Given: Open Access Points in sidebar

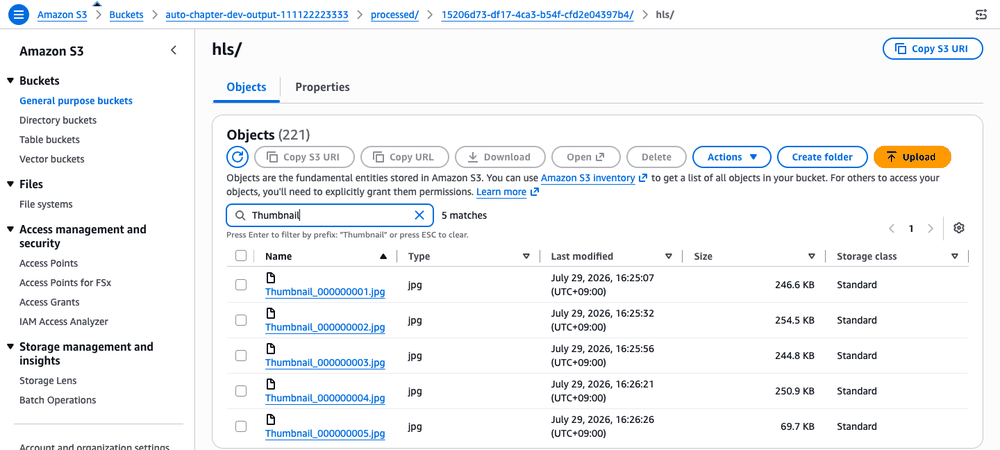Looking at the screenshot, I should (x=48, y=263).
